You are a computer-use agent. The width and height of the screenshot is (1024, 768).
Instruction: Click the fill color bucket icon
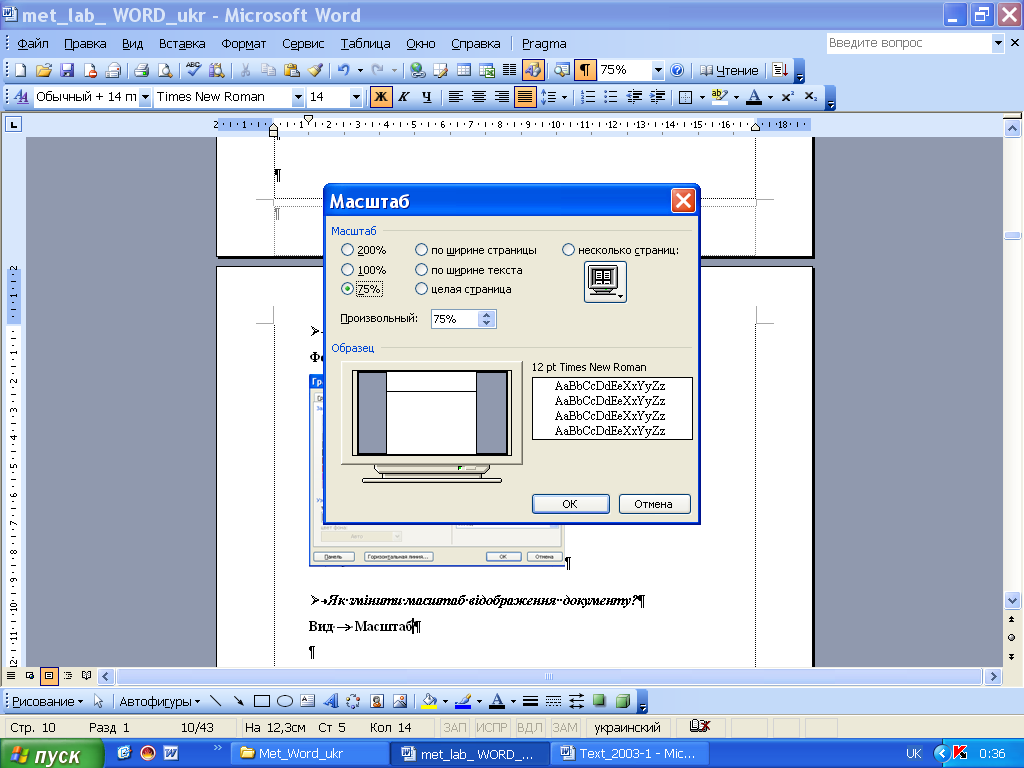[x=429, y=701]
